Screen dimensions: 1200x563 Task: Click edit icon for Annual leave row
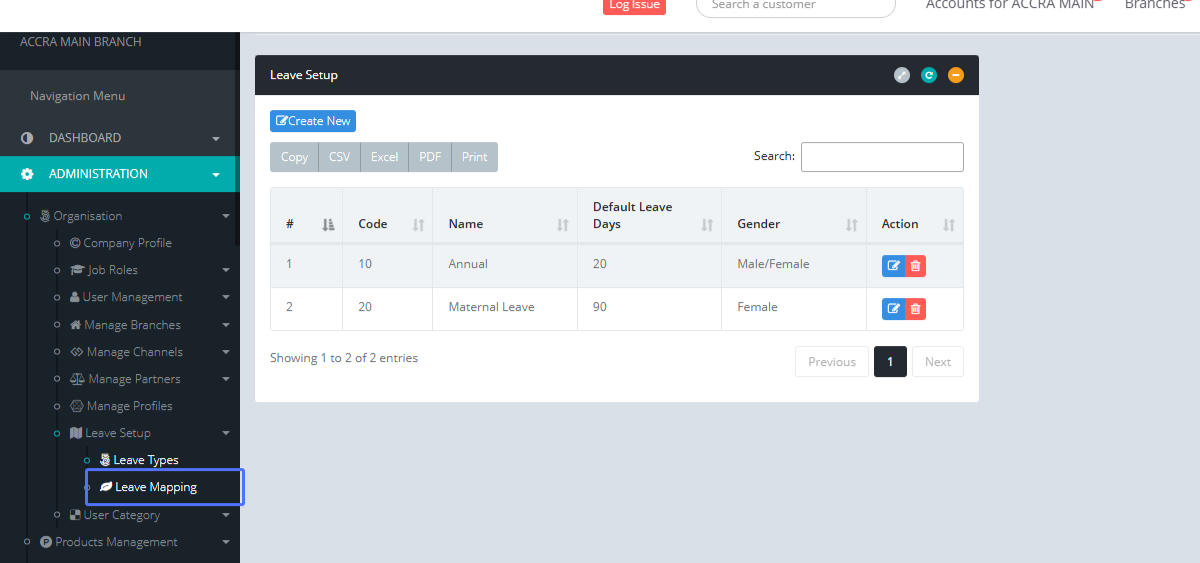coord(892,266)
